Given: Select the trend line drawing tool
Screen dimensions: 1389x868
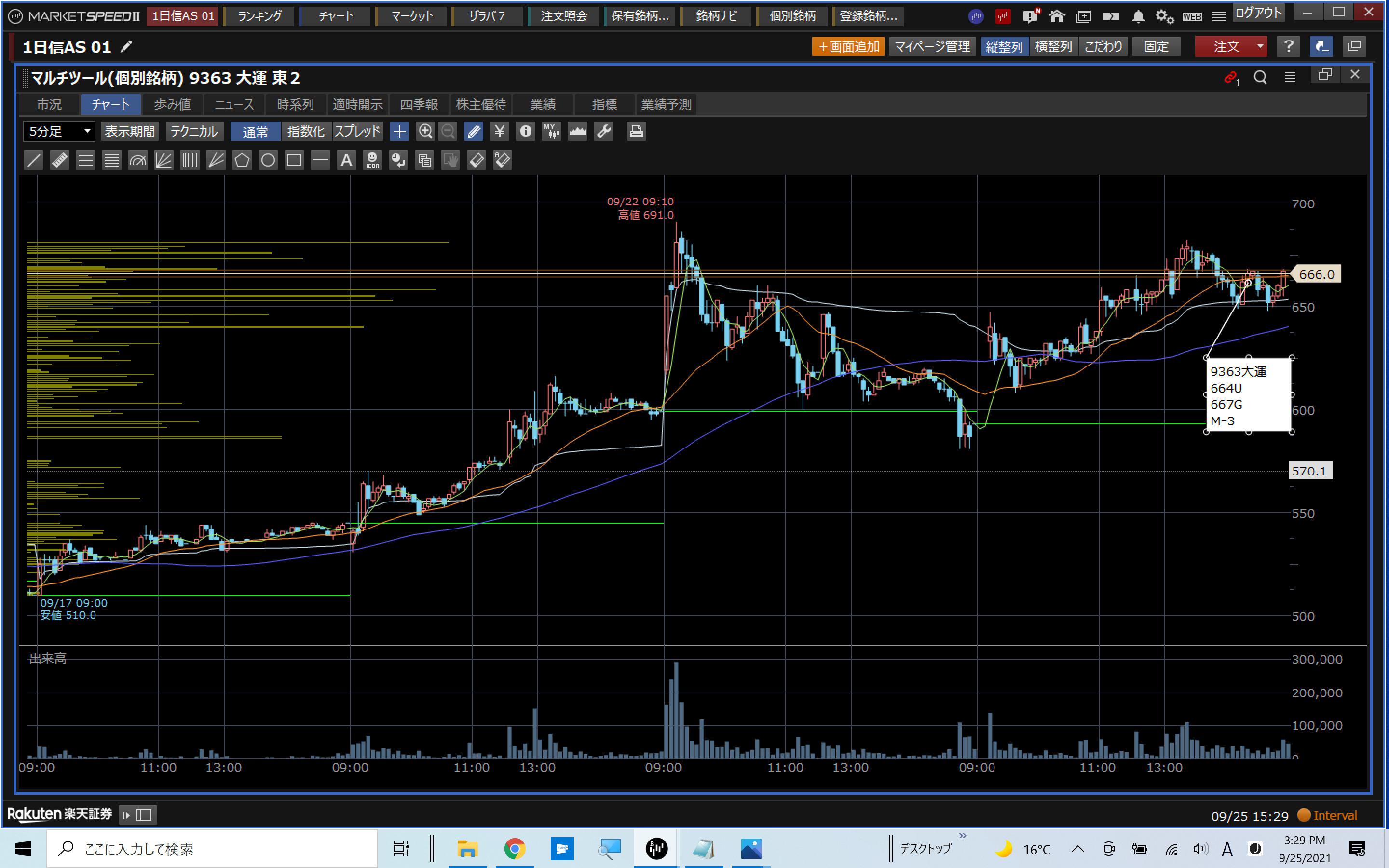Looking at the screenshot, I should tap(34, 160).
